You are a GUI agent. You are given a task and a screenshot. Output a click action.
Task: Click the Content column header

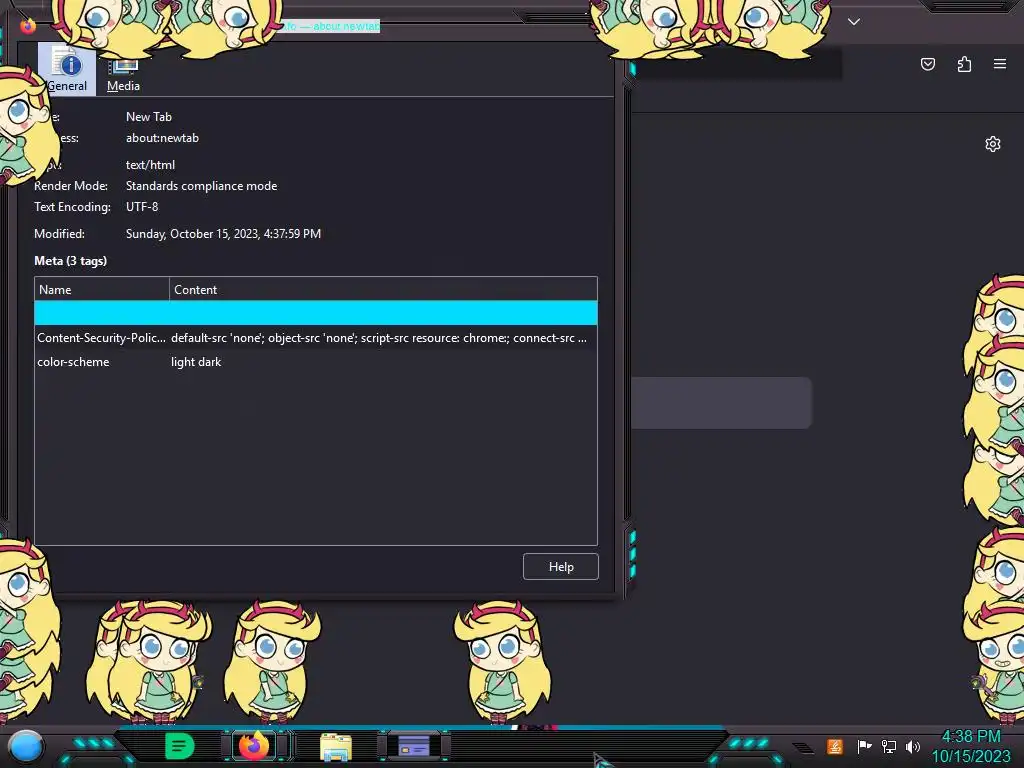click(383, 289)
